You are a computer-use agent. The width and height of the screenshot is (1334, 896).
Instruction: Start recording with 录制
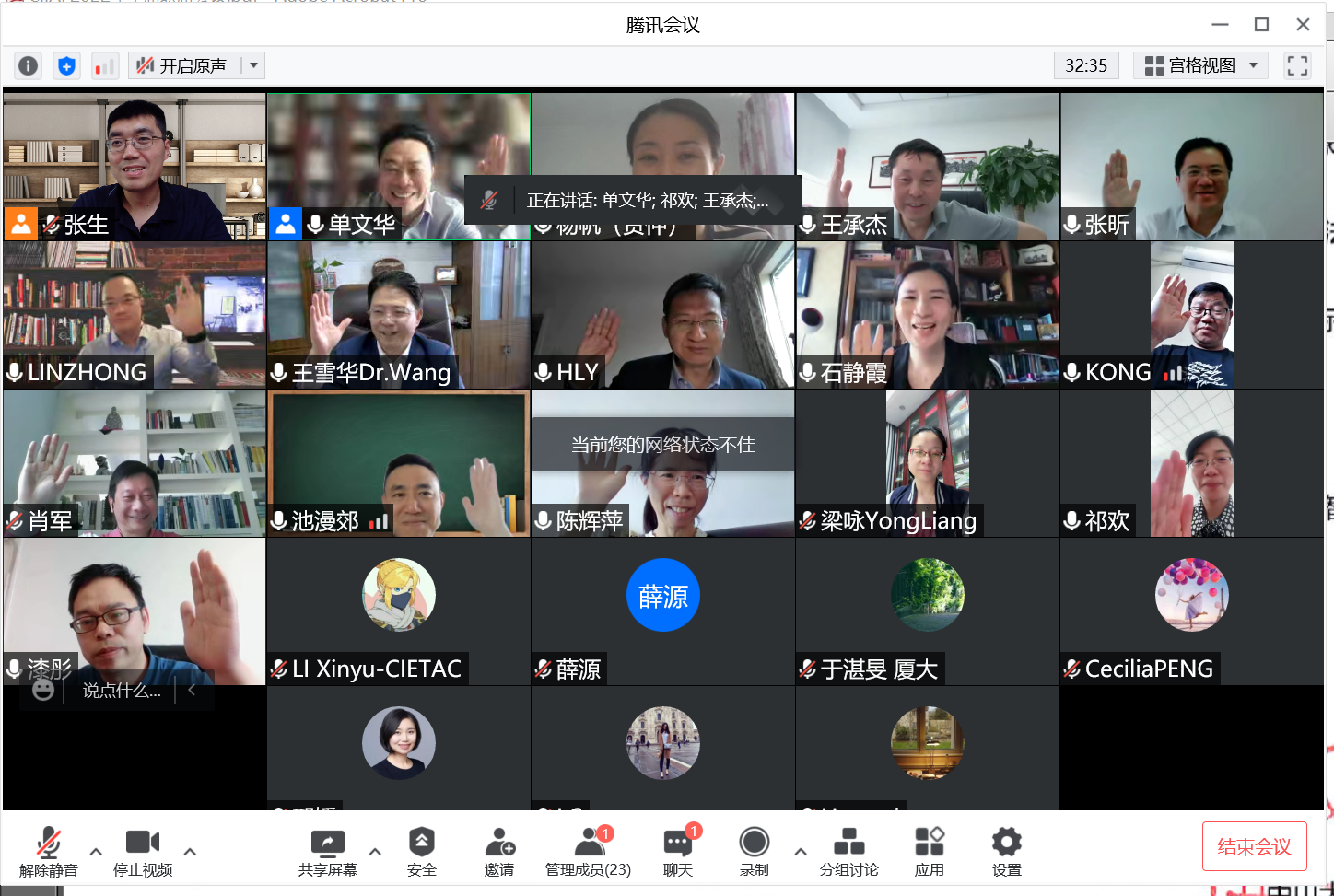tap(755, 852)
